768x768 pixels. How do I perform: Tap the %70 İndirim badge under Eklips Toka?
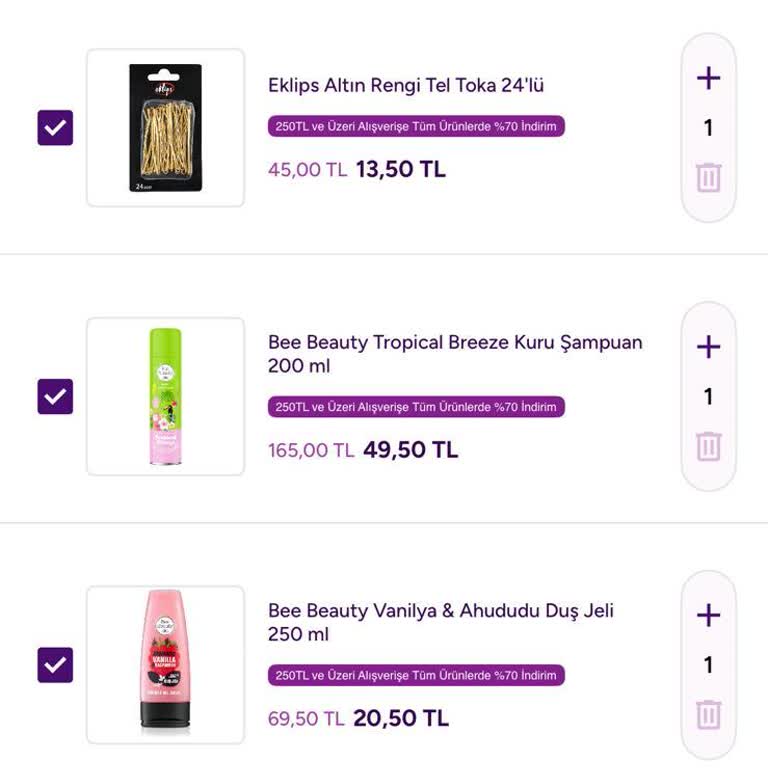click(x=416, y=127)
